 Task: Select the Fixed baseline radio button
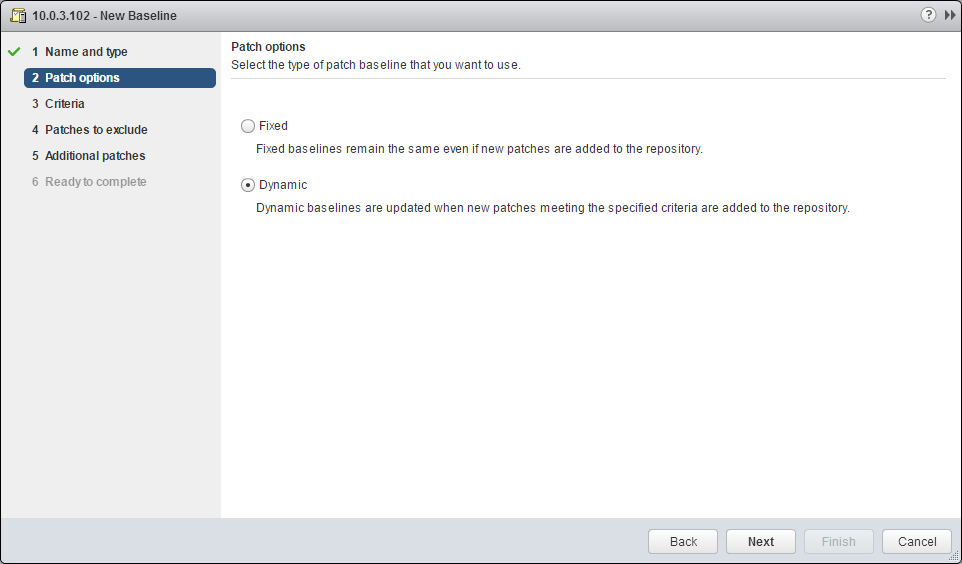pyautogui.click(x=248, y=126)
